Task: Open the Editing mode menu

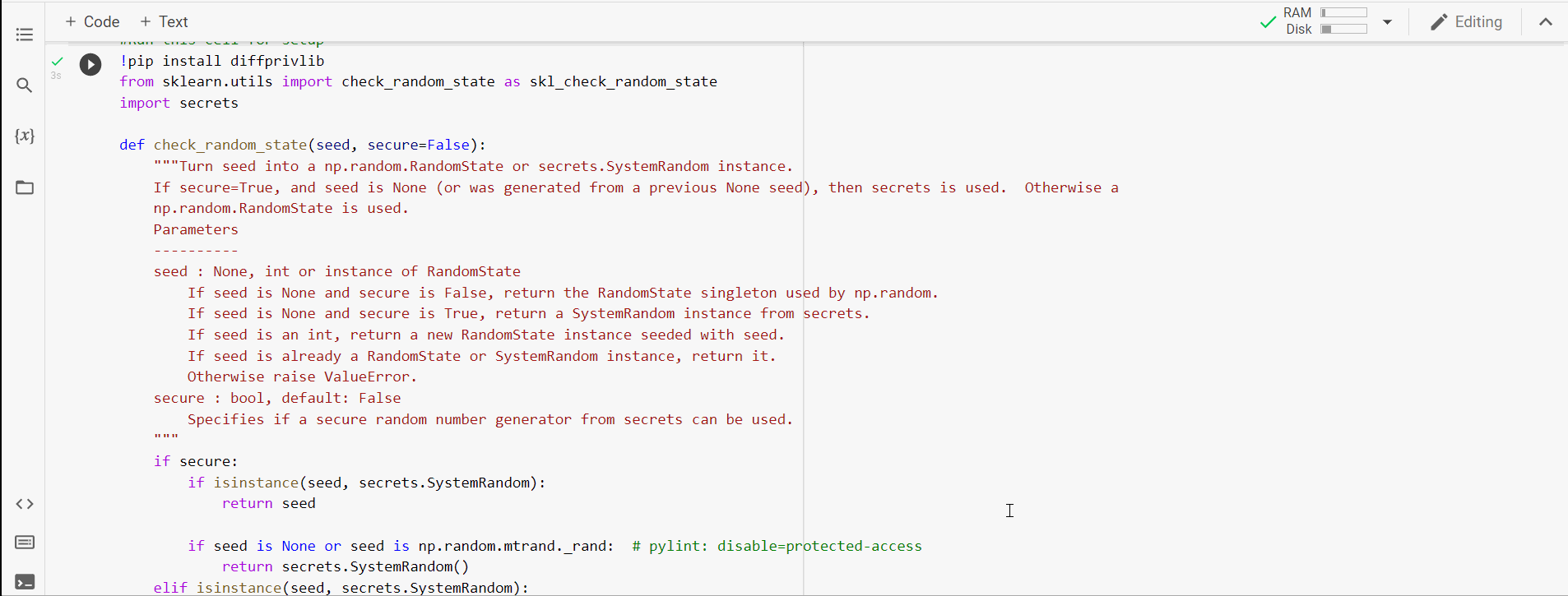Action: point(1467,22)
